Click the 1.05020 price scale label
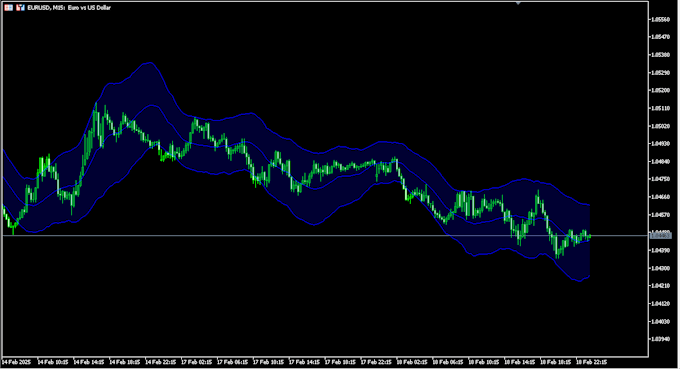The width and height of the screenshot is (680, 369). coord(661,126)
